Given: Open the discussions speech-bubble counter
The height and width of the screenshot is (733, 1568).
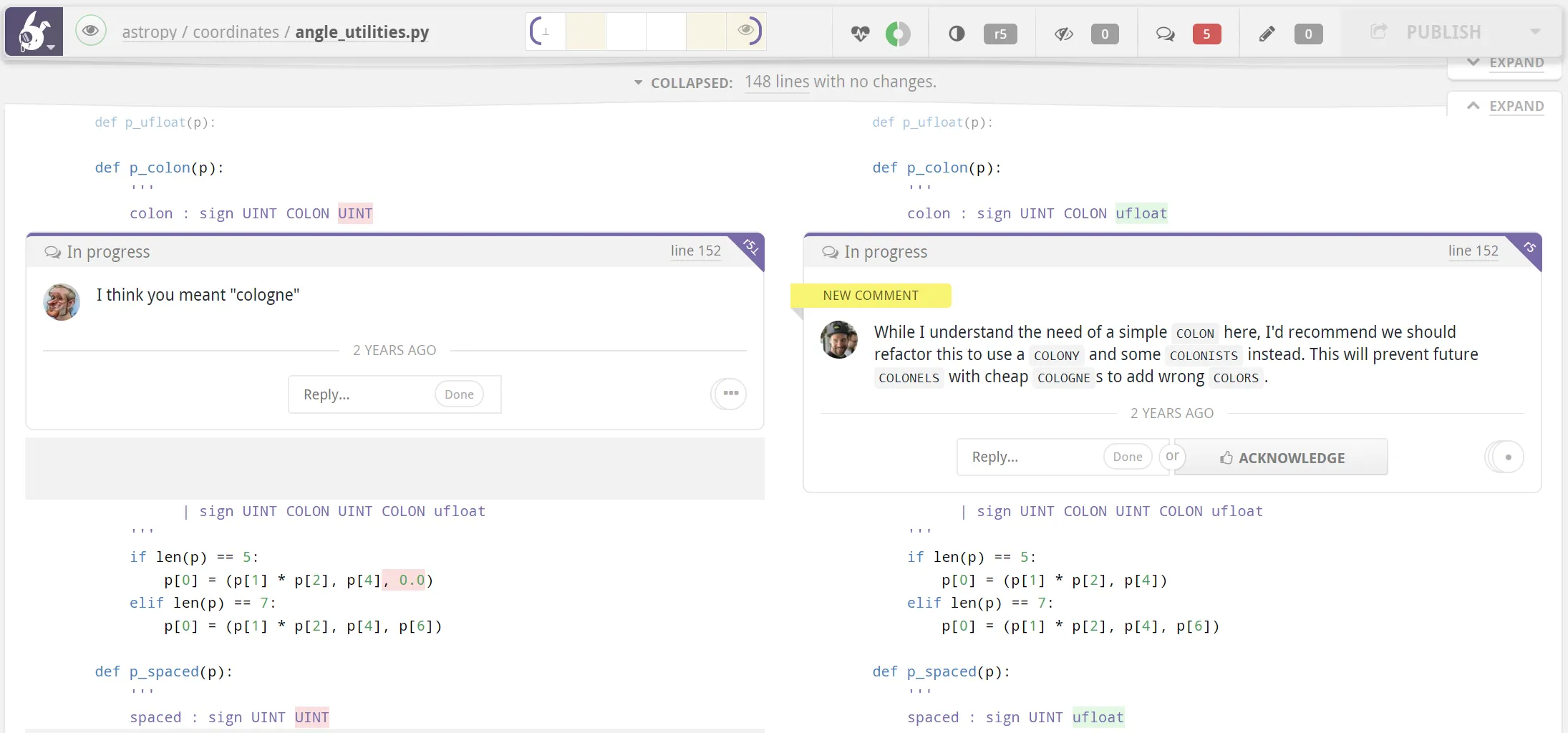Looking at the screenshot, I should pyautogui.click(x=1166, y=33).
